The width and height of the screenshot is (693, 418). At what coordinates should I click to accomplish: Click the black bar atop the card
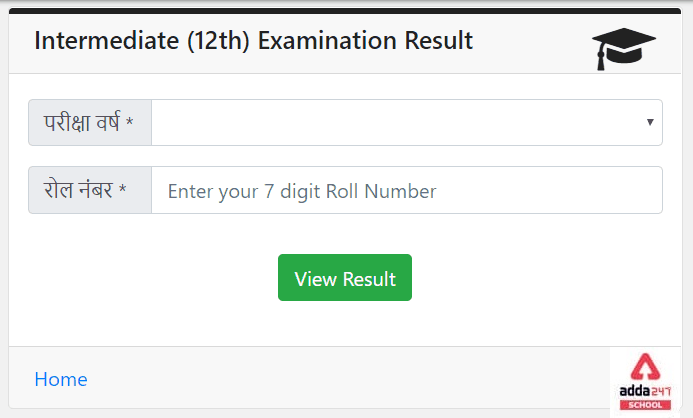tap(345, 11)
